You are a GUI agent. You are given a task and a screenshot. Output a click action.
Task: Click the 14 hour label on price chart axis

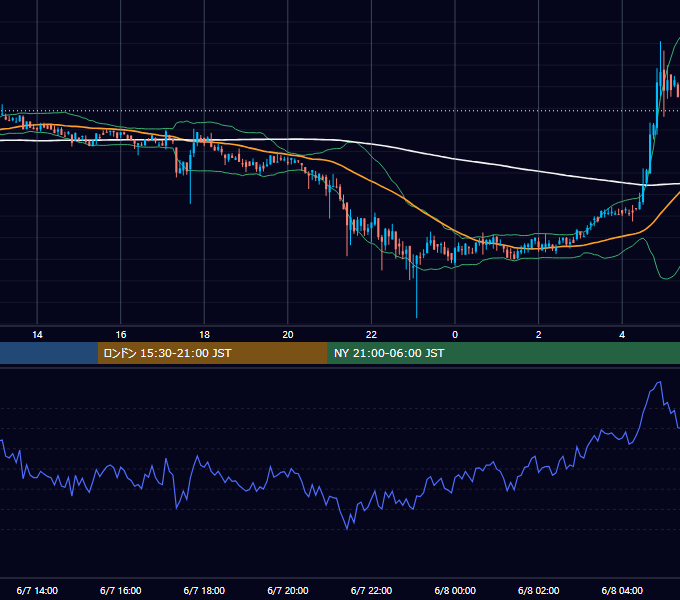(x=37, y=335)
